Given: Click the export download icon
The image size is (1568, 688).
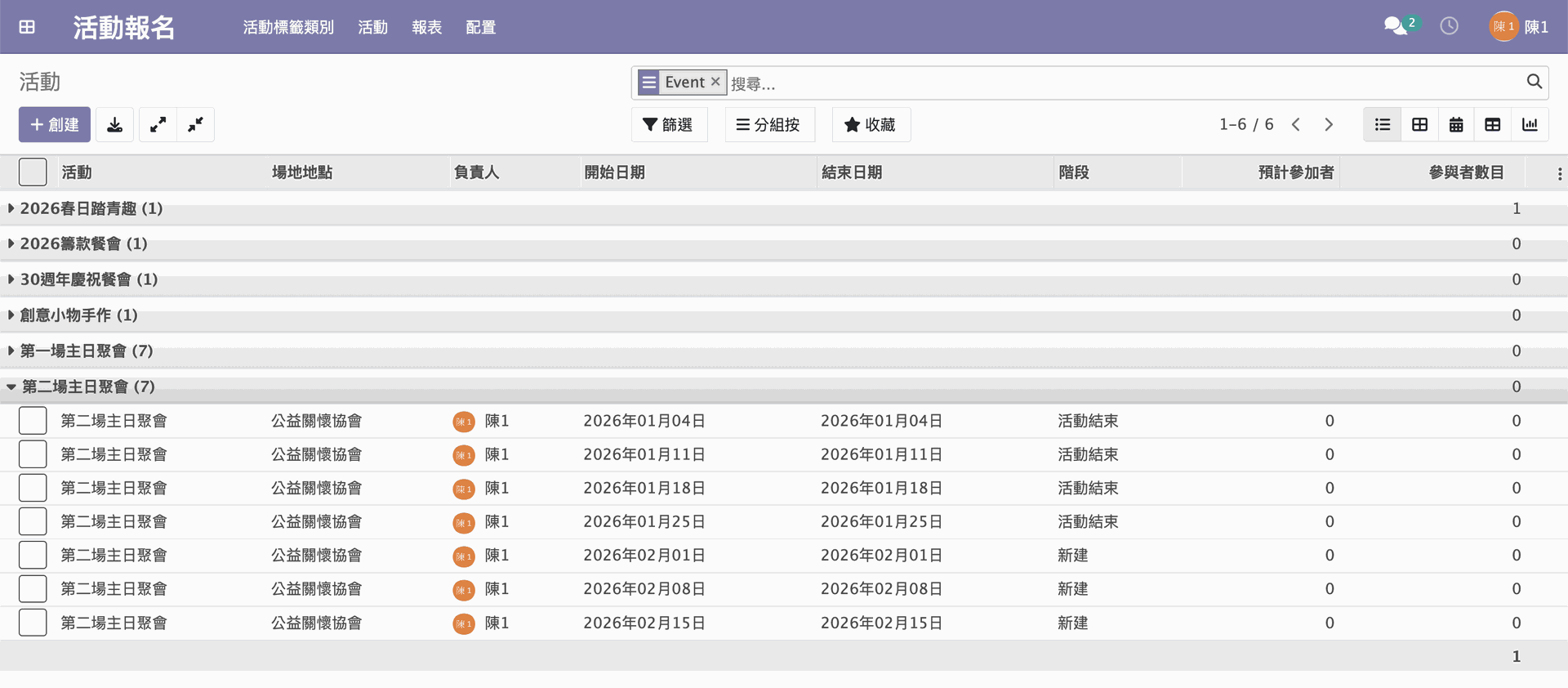Looking at the screenshot, I should tap(115, 125).
